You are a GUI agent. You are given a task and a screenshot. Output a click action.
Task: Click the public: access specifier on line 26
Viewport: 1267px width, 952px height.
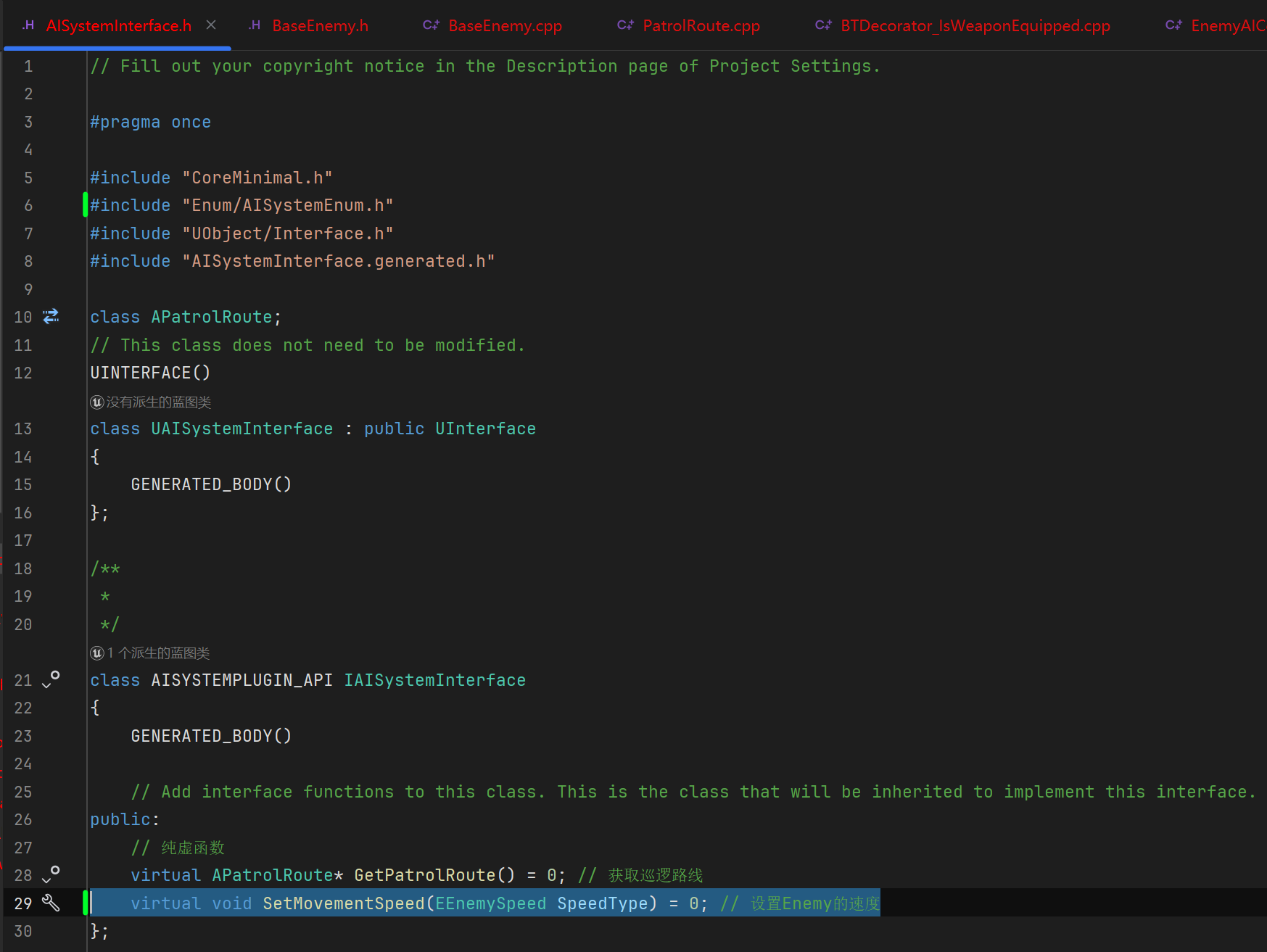pyautogui.click(x=125, y=819)
